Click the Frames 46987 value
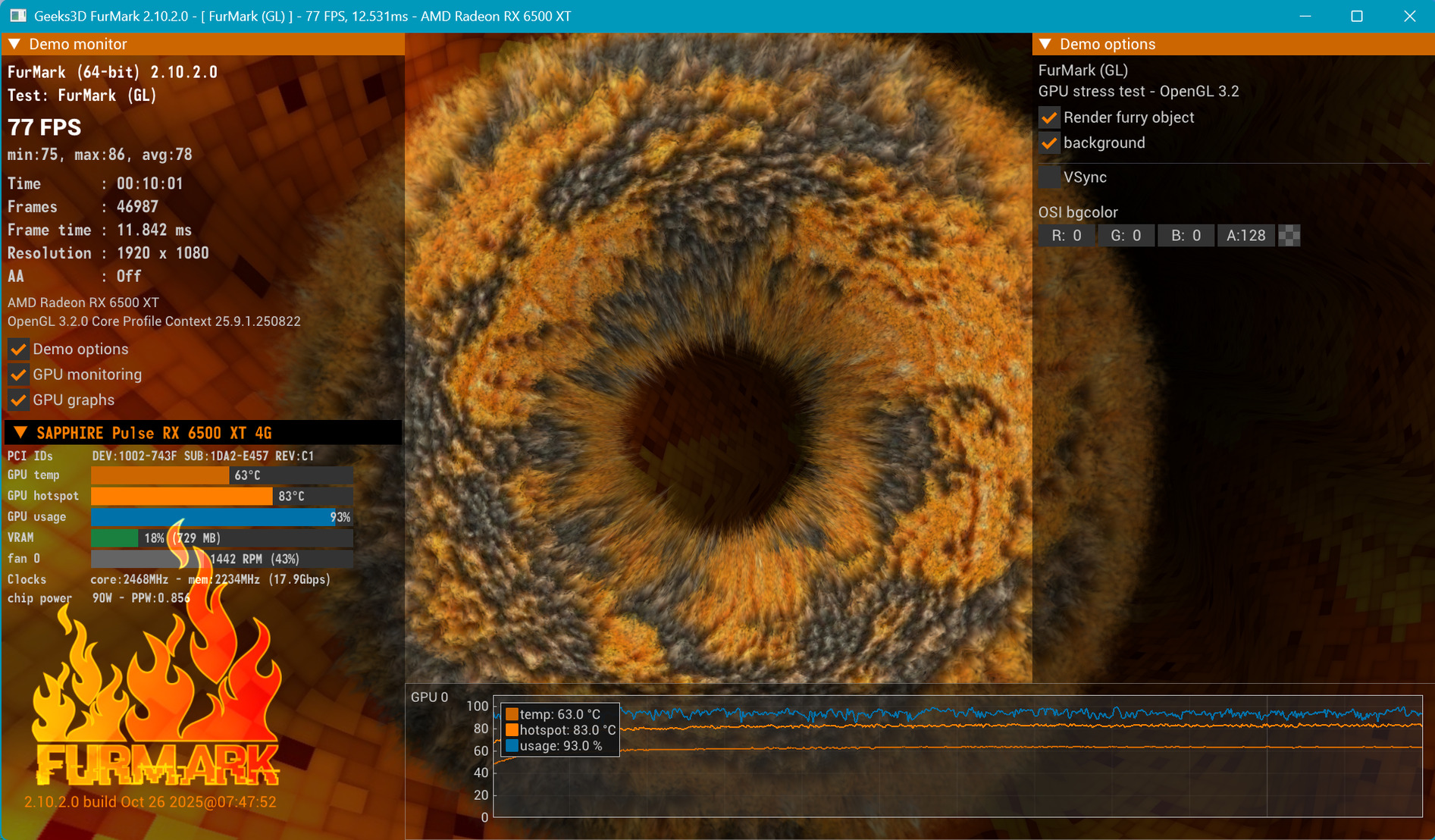 (x=137, y=207)
